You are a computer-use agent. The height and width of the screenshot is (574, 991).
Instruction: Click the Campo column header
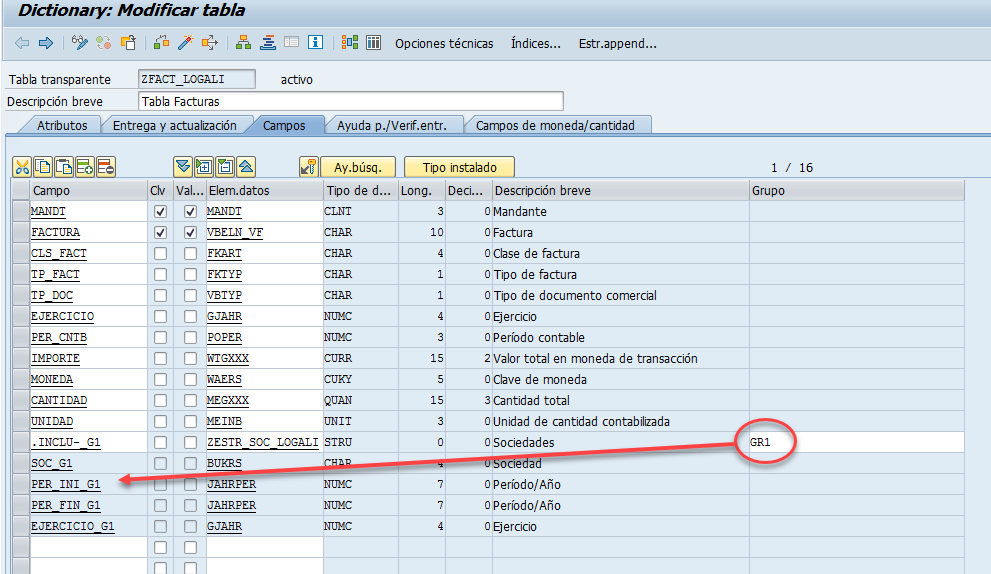tap(88, 190)
